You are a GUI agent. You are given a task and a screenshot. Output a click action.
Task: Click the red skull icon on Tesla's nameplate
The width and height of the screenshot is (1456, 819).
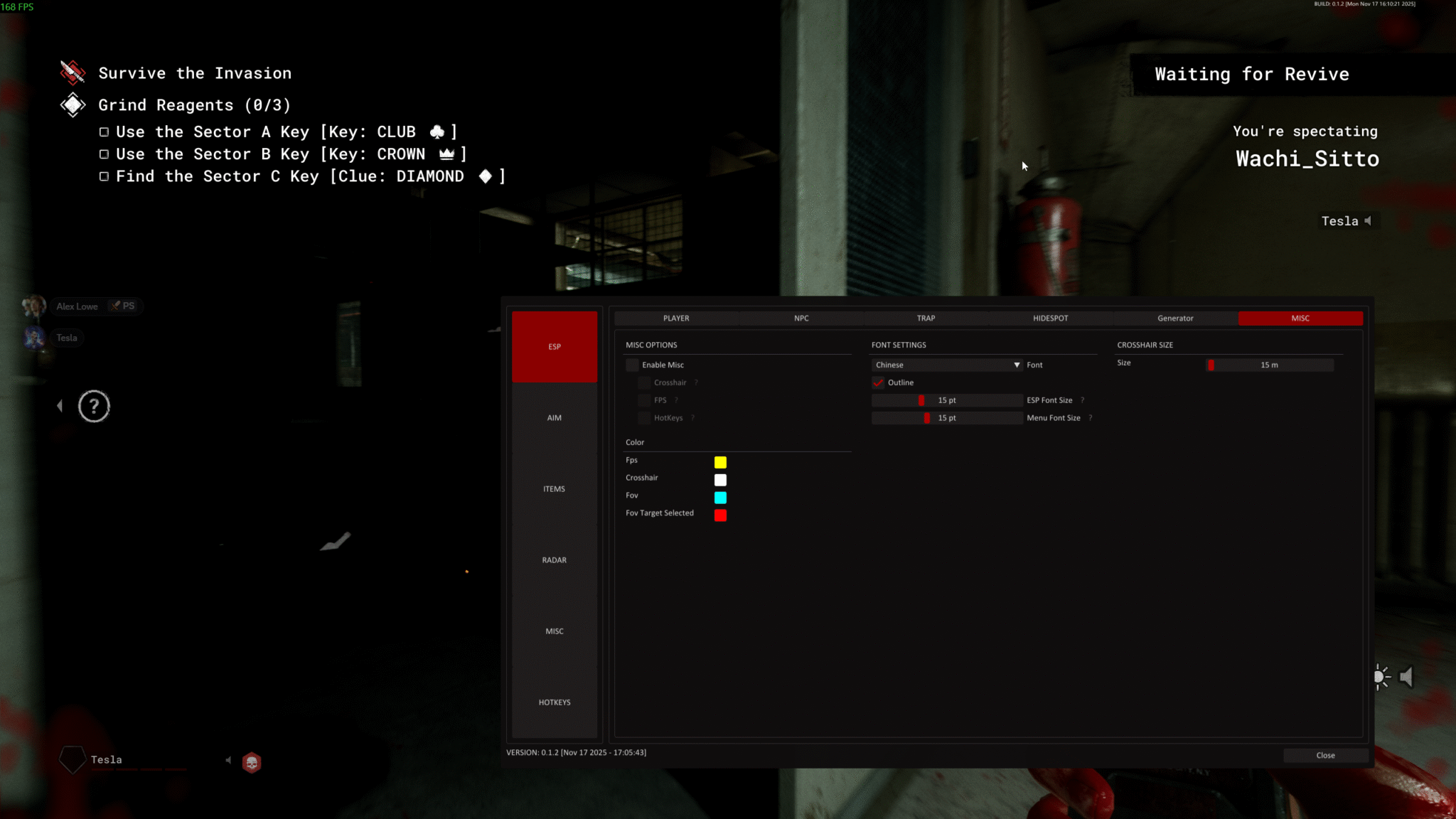point(252,762)
